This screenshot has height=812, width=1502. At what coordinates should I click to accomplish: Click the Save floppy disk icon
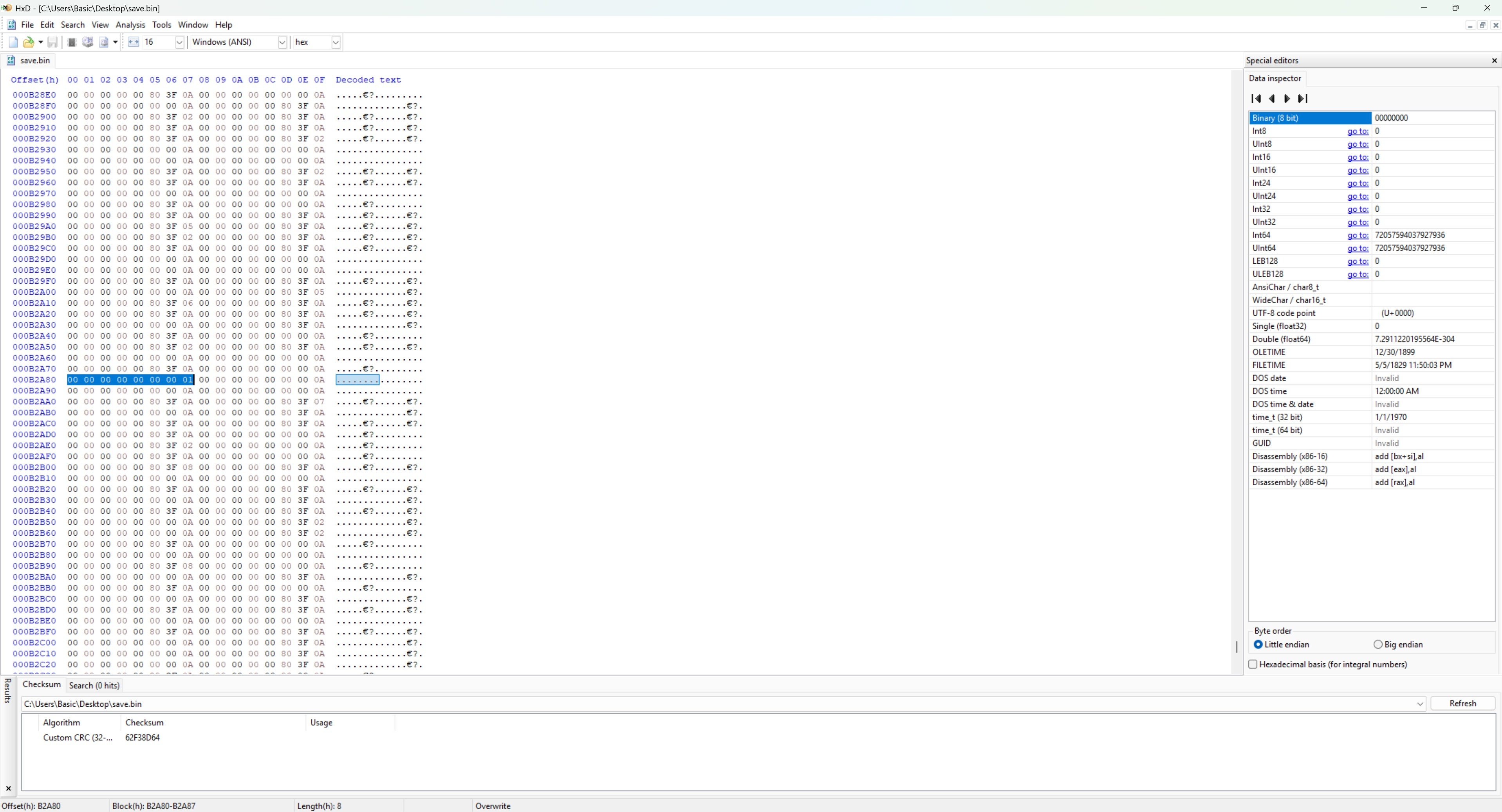pyautogui.click(x=52, y=42)
